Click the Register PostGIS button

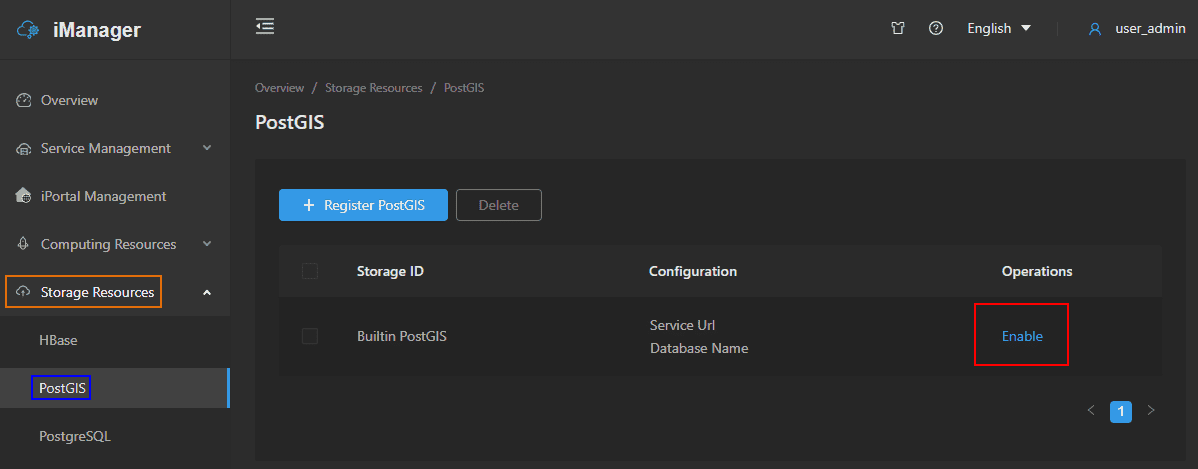[x=363, y=205]
